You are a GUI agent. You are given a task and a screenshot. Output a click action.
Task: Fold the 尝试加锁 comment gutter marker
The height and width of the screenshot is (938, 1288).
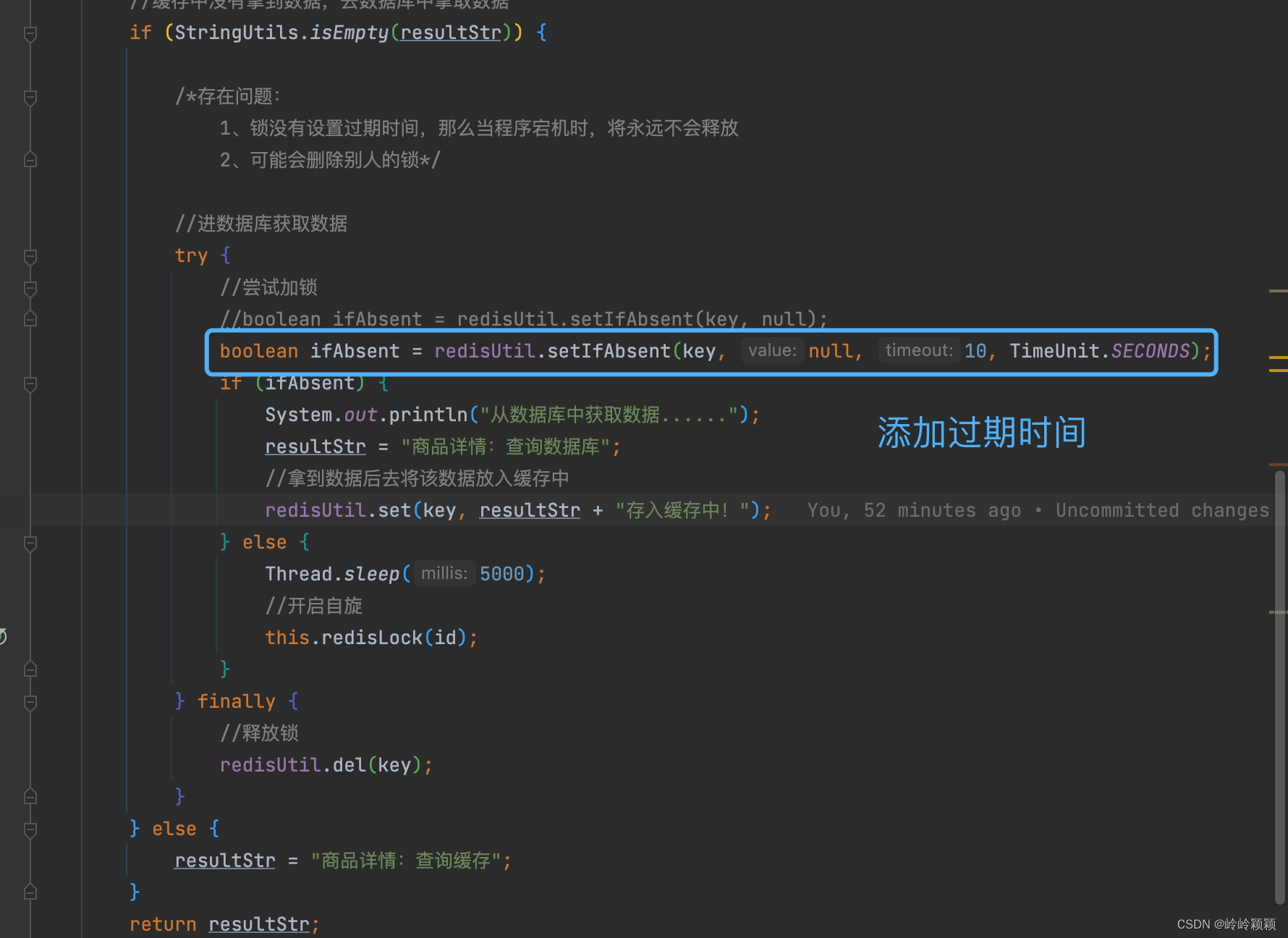[x=30, y=288]
